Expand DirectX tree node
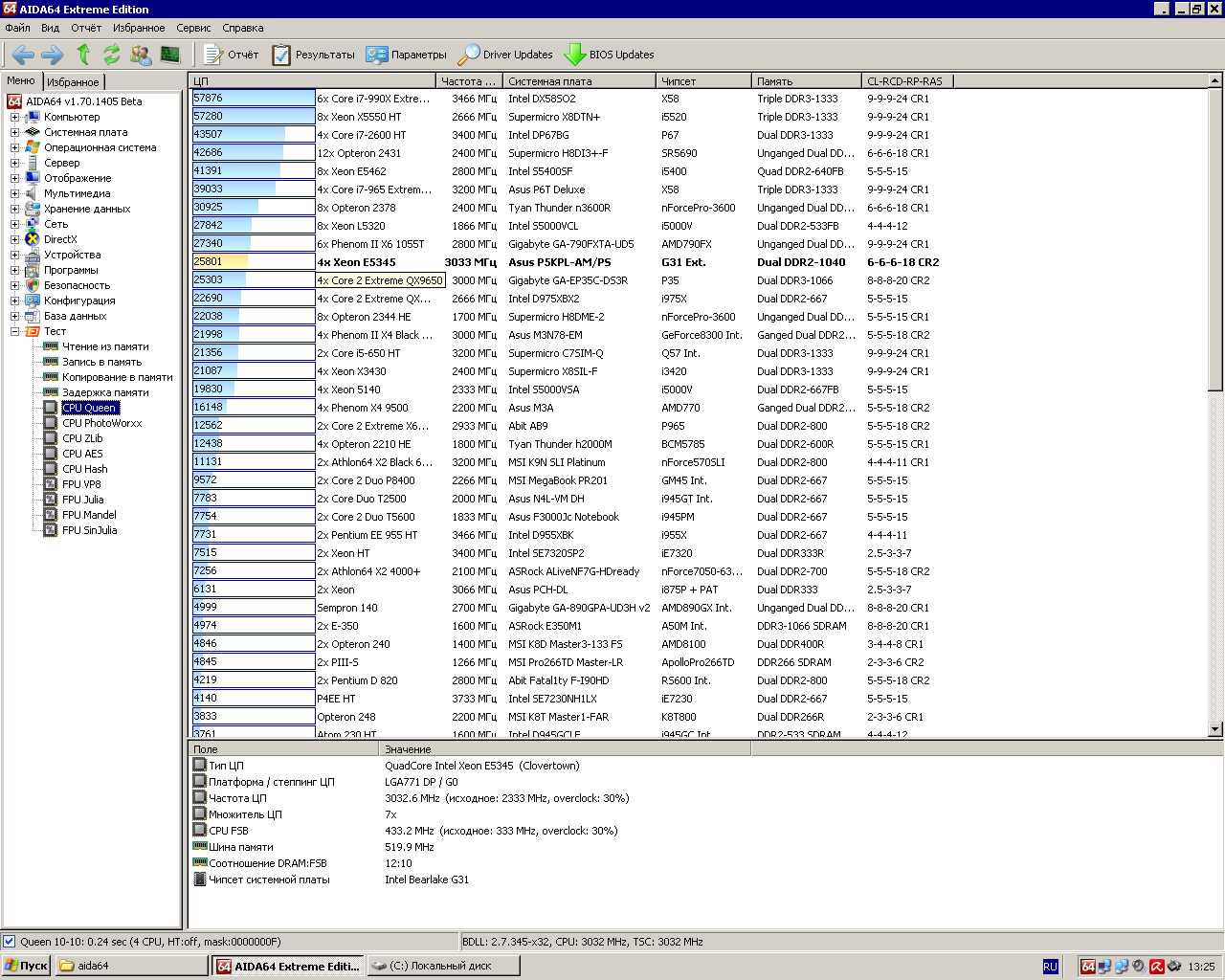The image size is (1225, 980). 14,239
